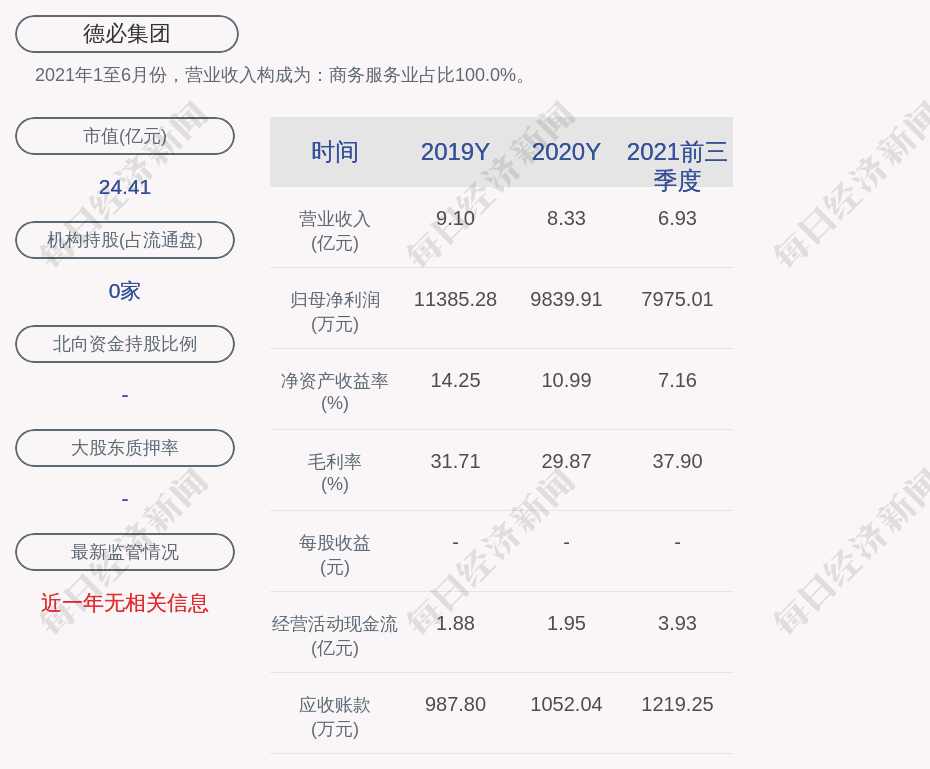The width and height of the screenshot is (930, 769).
Task: Click the 净资产收益率(%) row label
Action: (x=335, y=392)
